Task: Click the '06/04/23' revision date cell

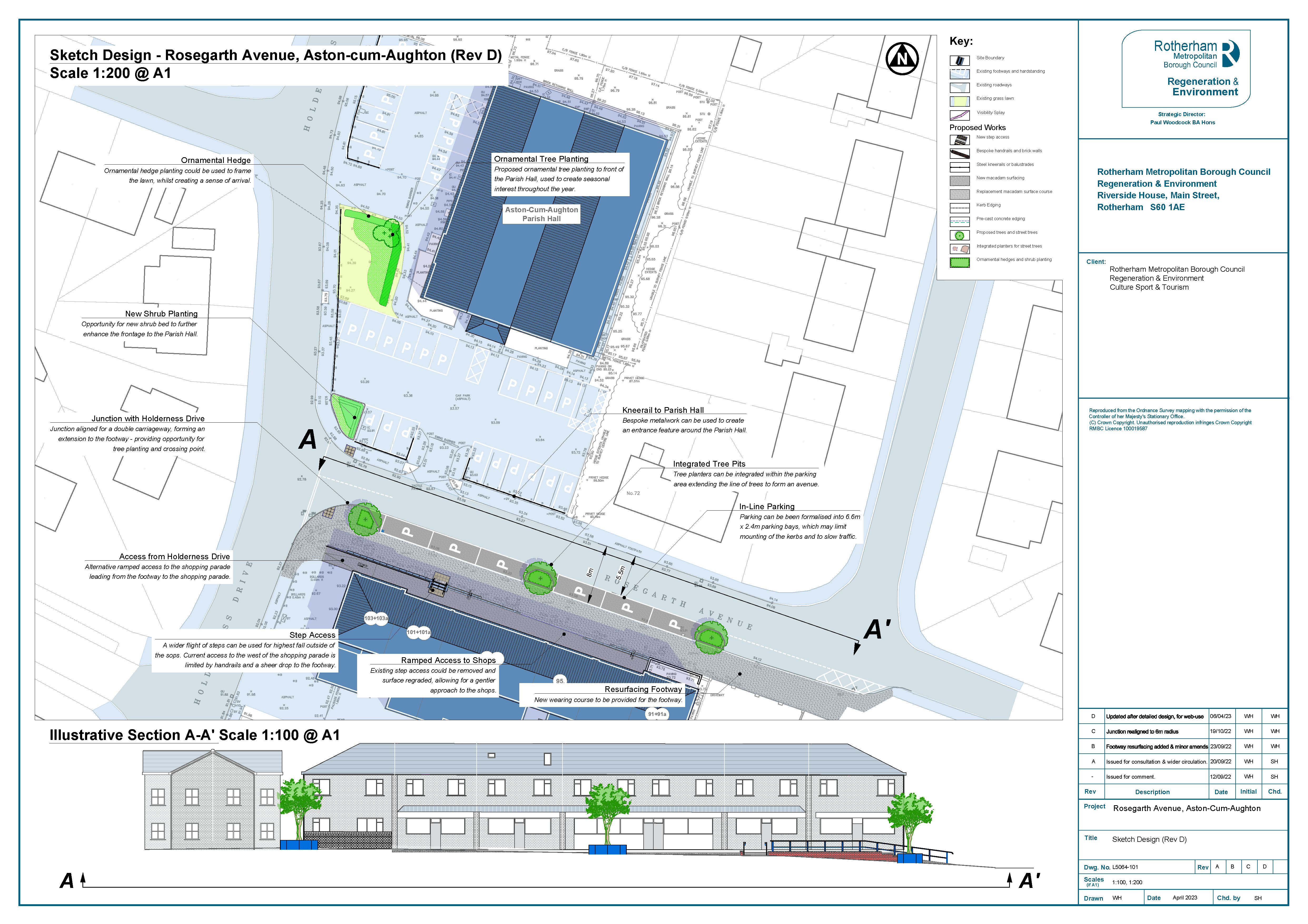Action: (x=1220, y=717)
